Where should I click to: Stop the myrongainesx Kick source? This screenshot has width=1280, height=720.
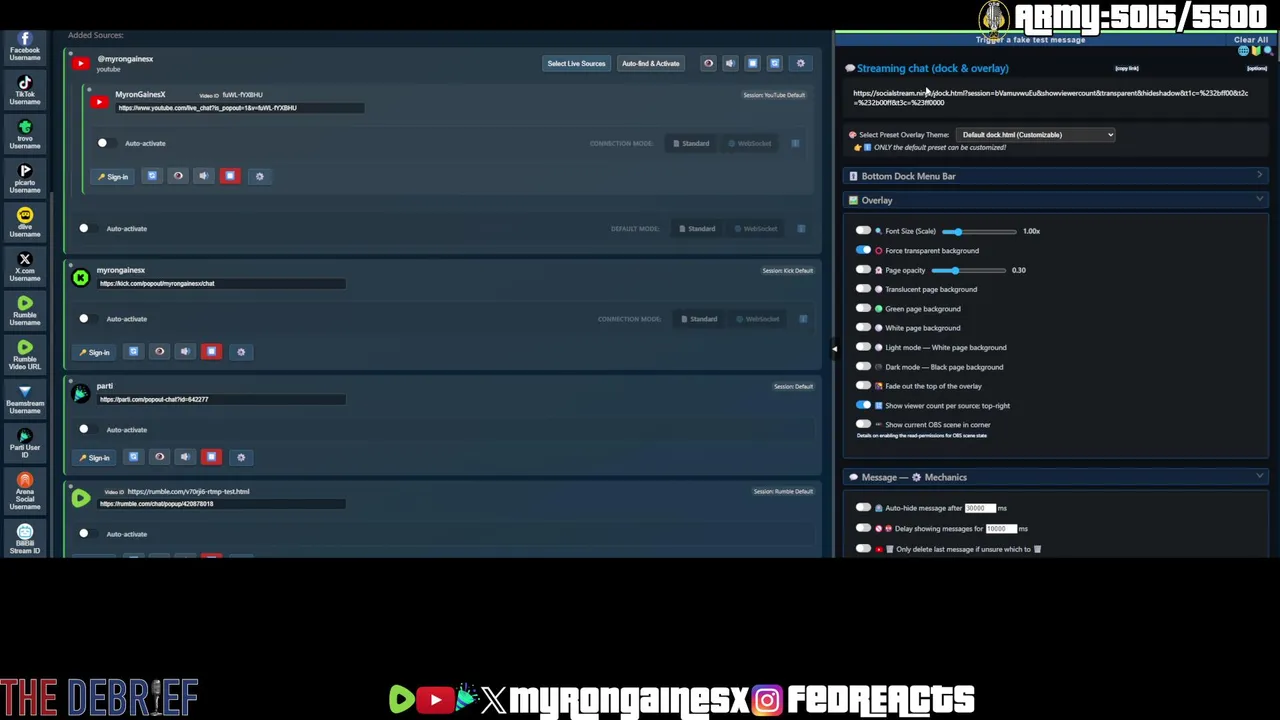coord(211,351)
